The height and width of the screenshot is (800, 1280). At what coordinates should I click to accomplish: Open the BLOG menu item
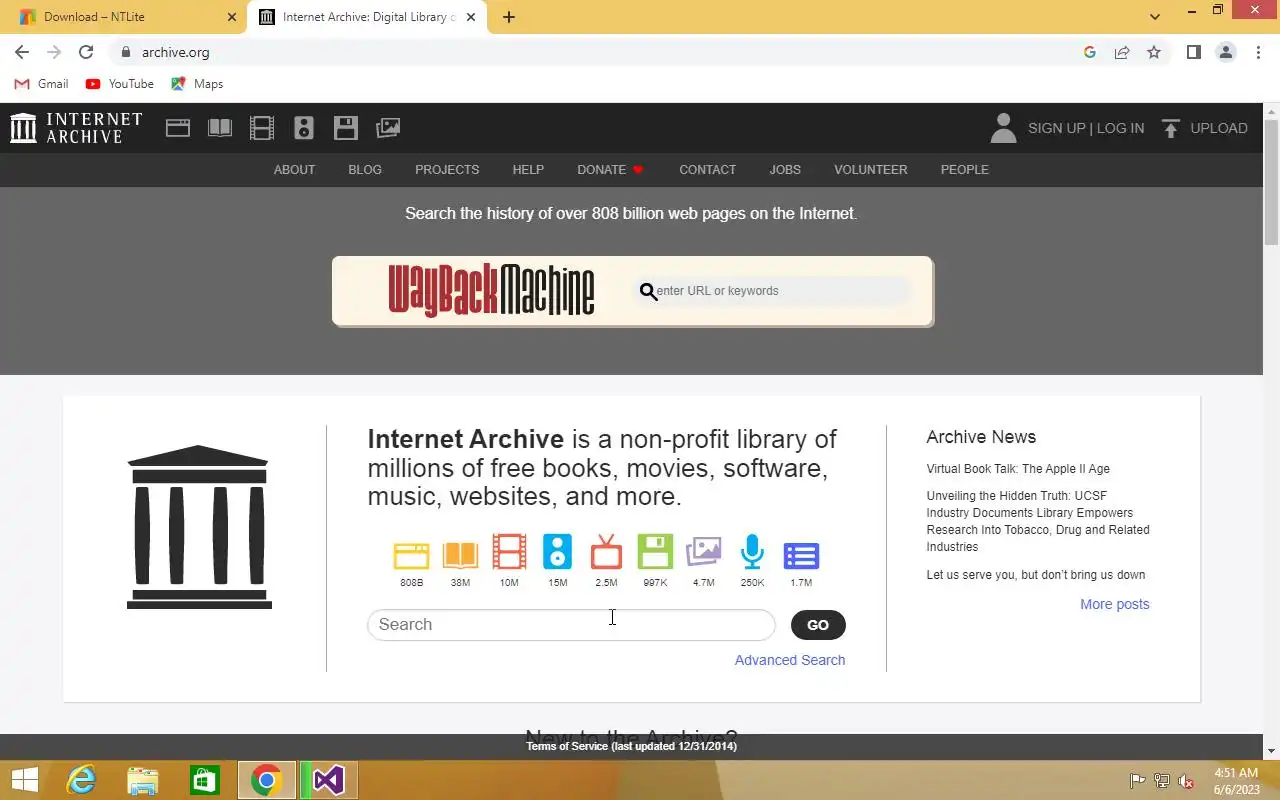[x=365, y=170]
